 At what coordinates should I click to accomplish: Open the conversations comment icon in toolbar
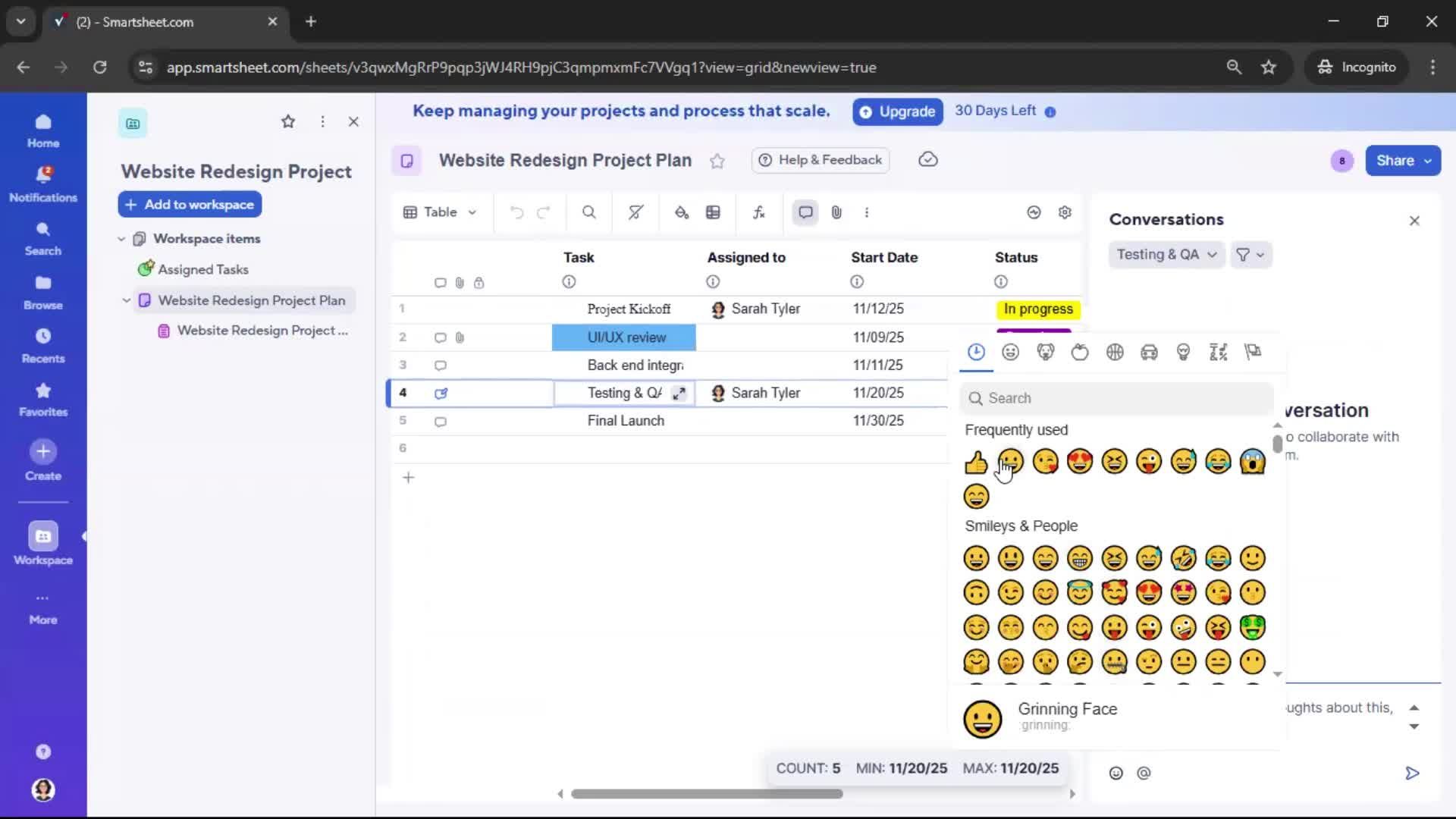(x=805, y=212)
